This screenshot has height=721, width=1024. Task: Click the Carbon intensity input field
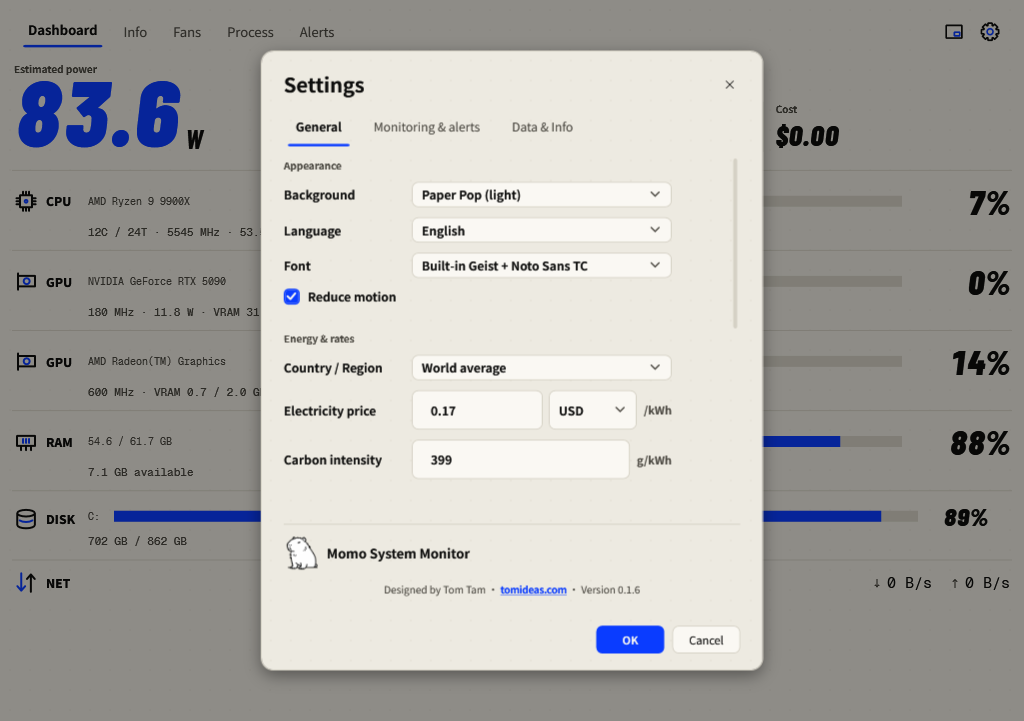pos(520,459)
